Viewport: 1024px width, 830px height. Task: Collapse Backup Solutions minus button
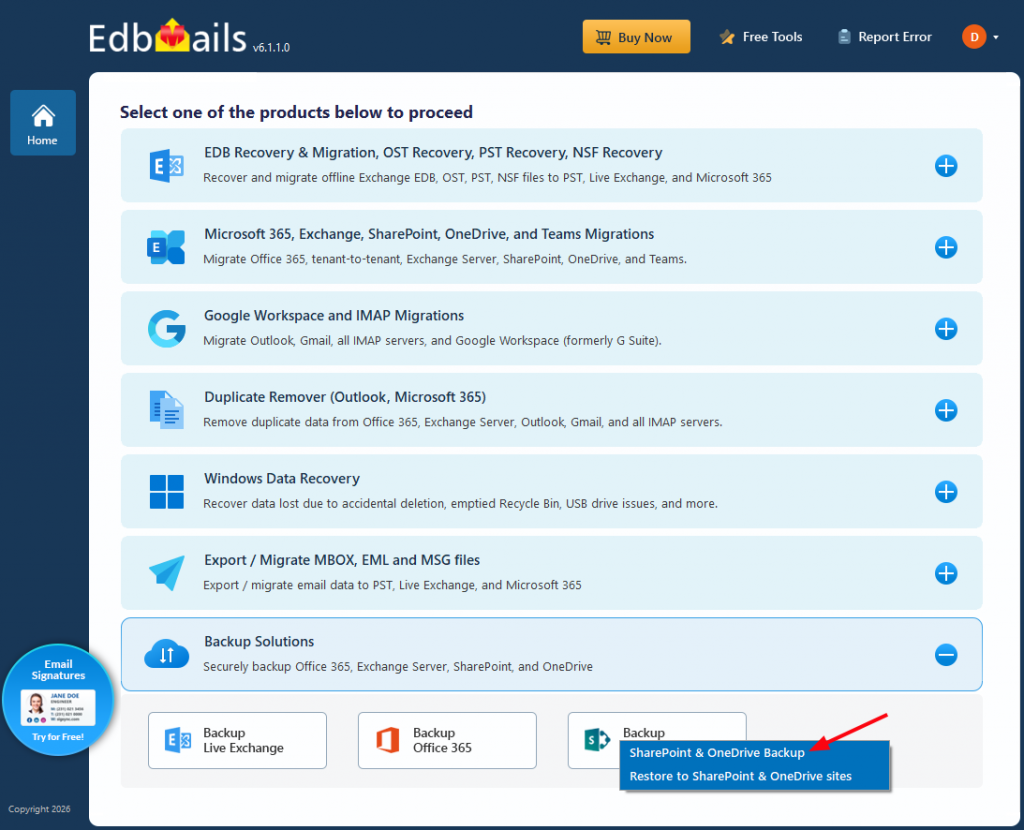[x=946, y=654]
